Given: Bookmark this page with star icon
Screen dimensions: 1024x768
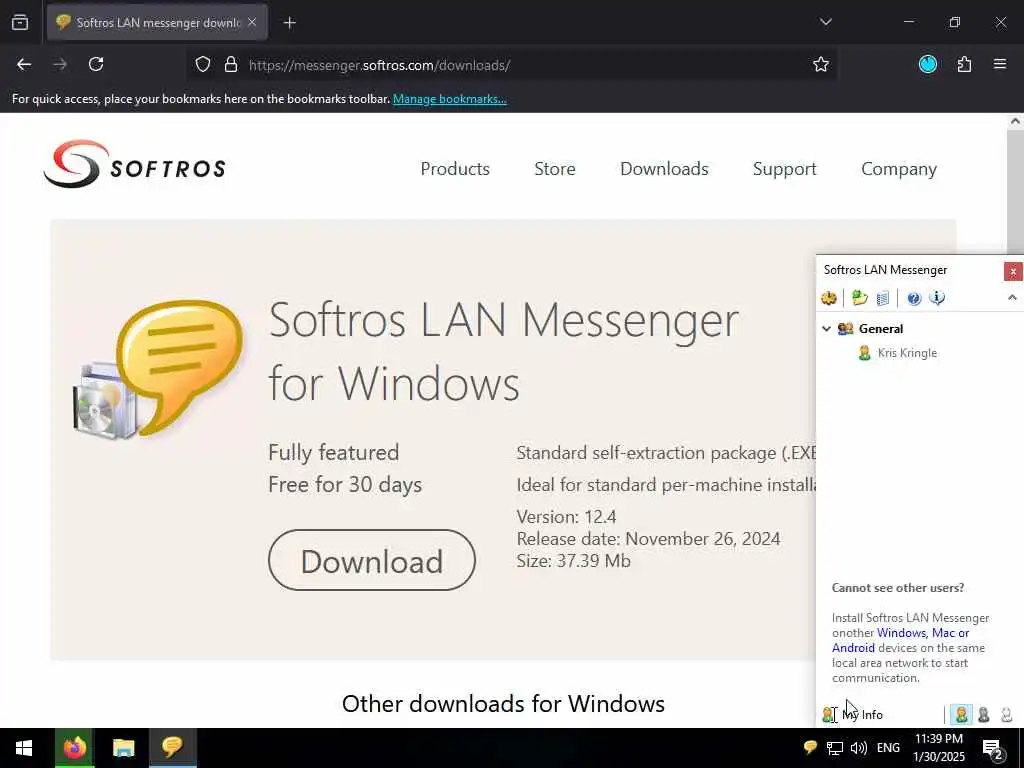Looking at the screenshot, I should pos(821,64).
